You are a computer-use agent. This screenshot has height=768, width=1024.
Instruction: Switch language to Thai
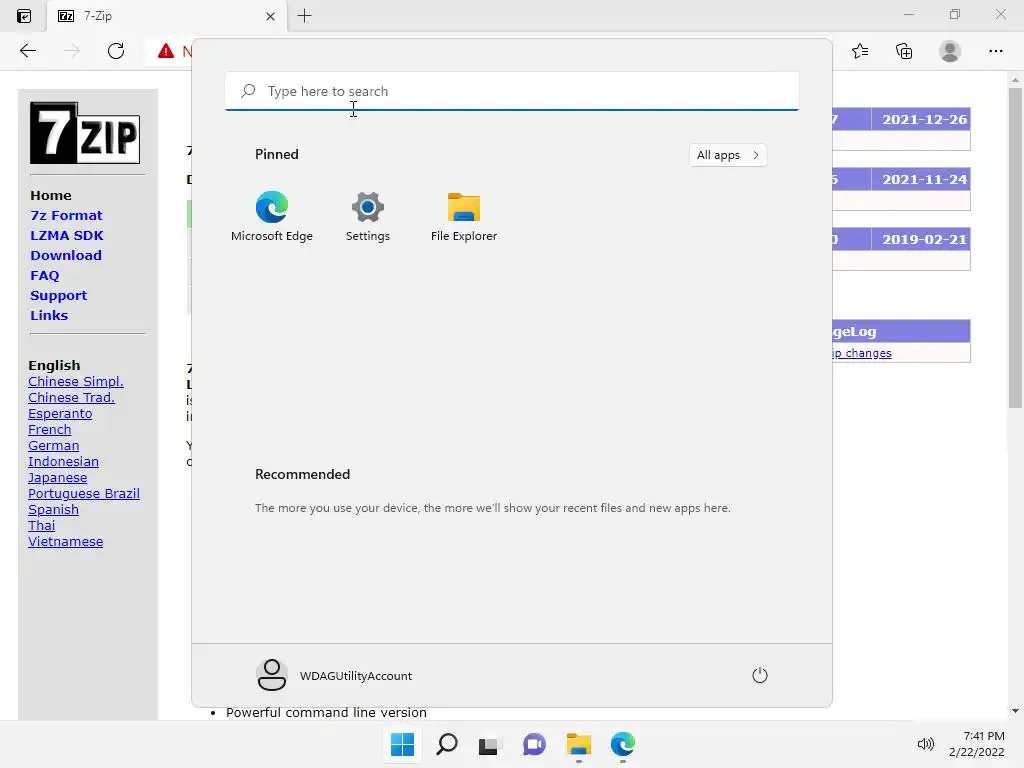42,526
